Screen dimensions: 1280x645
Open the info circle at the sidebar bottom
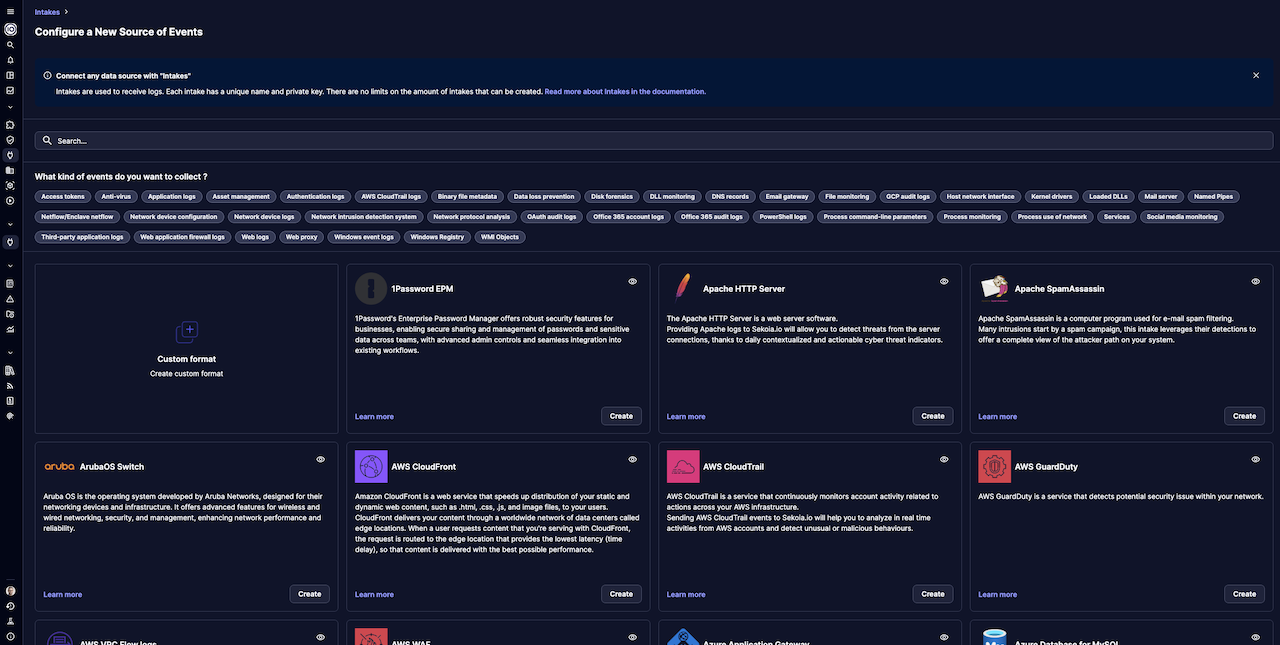[10, 636]
